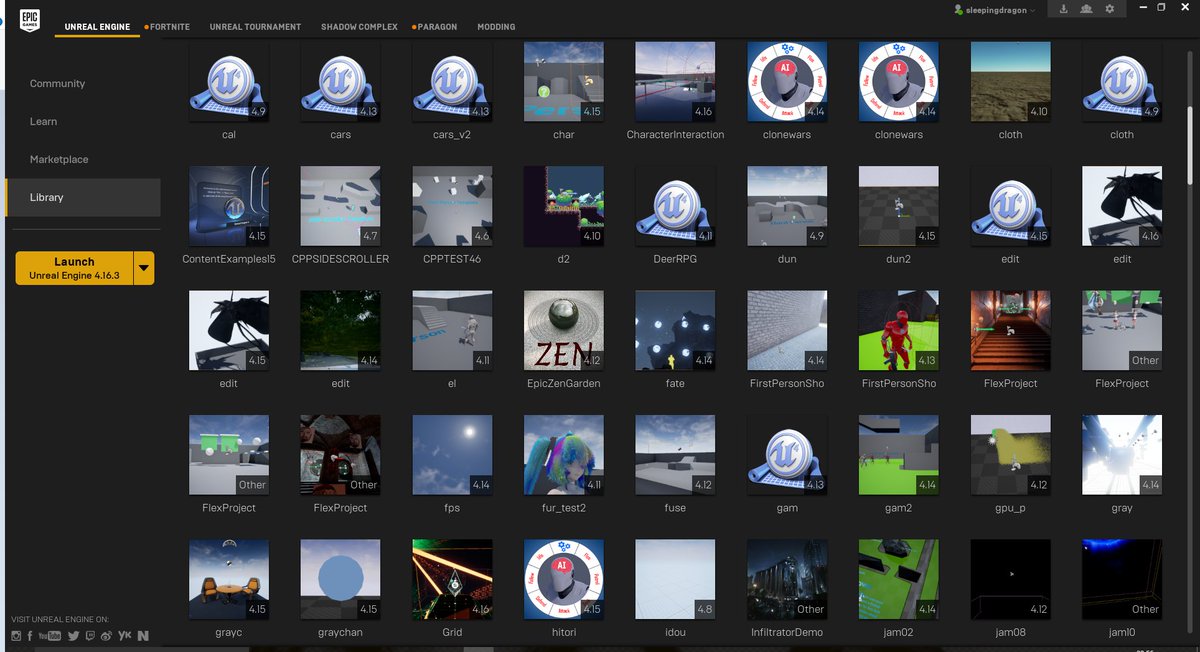Select the Library sidebar item
Image resolution: width=1200 pixels, height=652 pixels.
pos(83,197)
